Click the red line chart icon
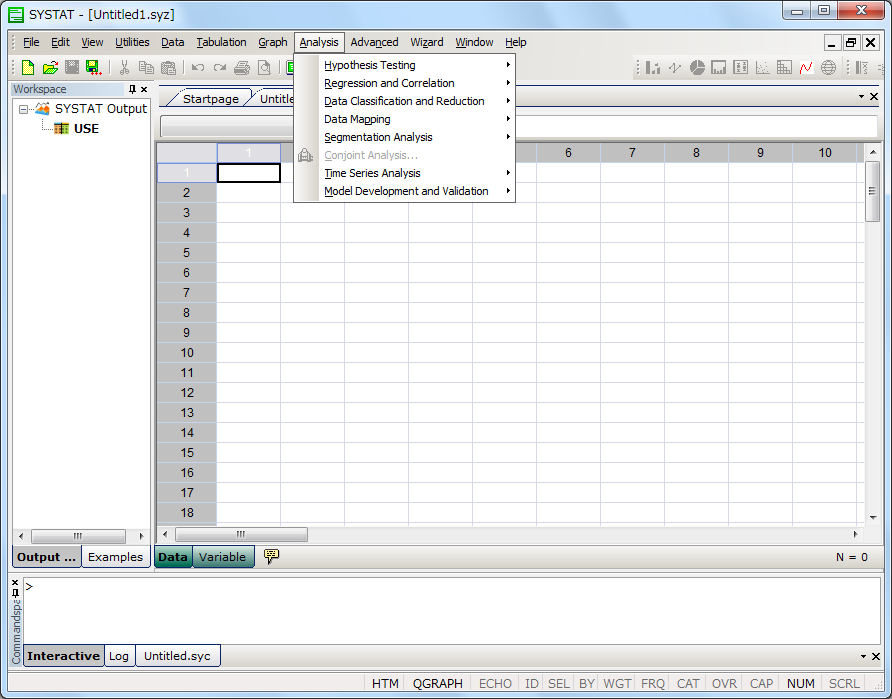 [806, 68]
